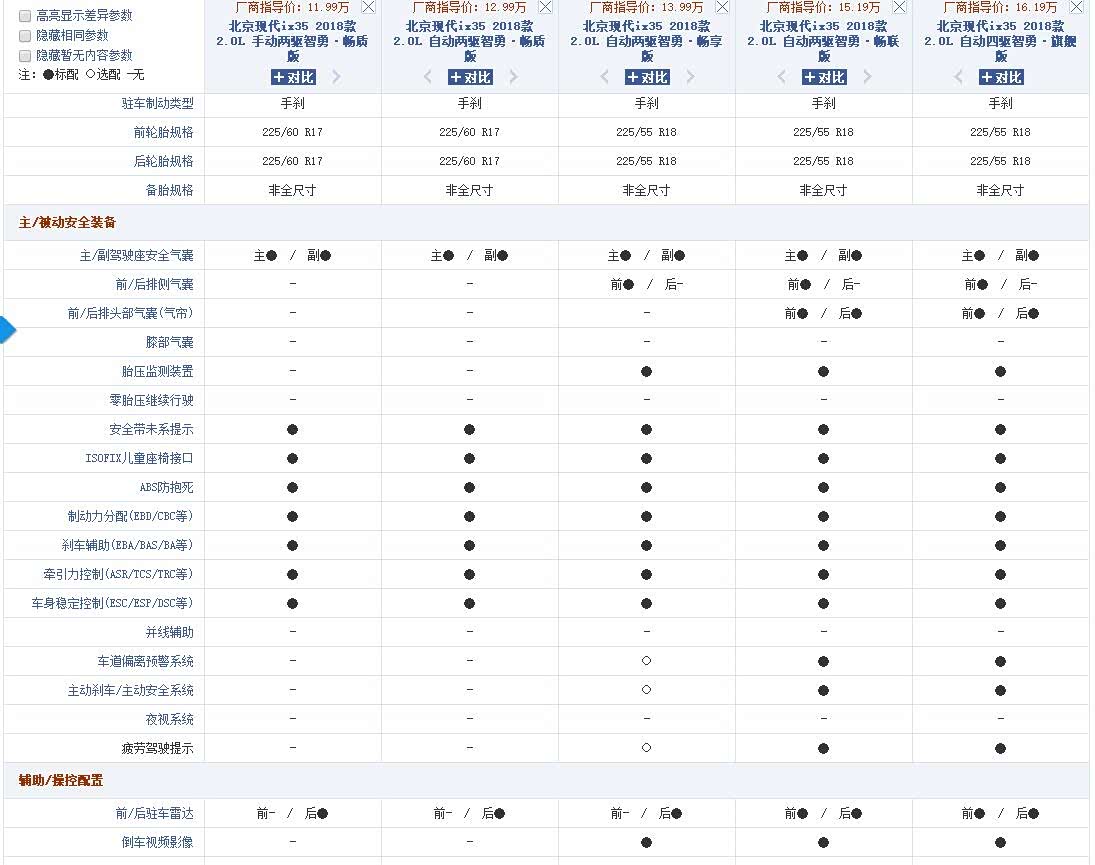Remove the 16.19万 旗舰版 column
This screenshot has width=1095, height=865.
point(1076,7)
